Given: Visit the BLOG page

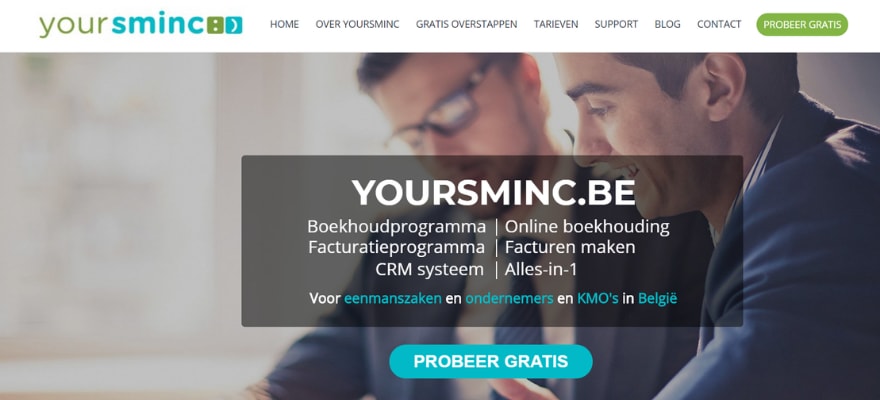Looking at the screenshot, I should (667, 25).
